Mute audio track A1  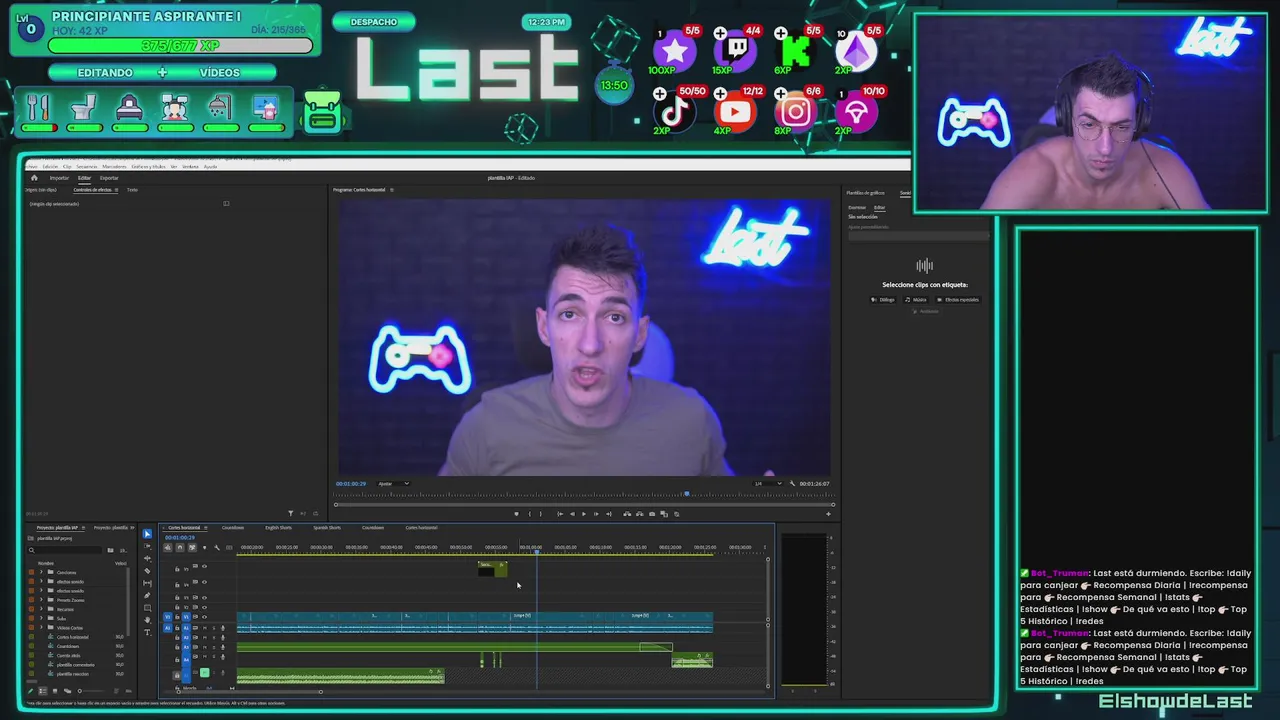204,628
